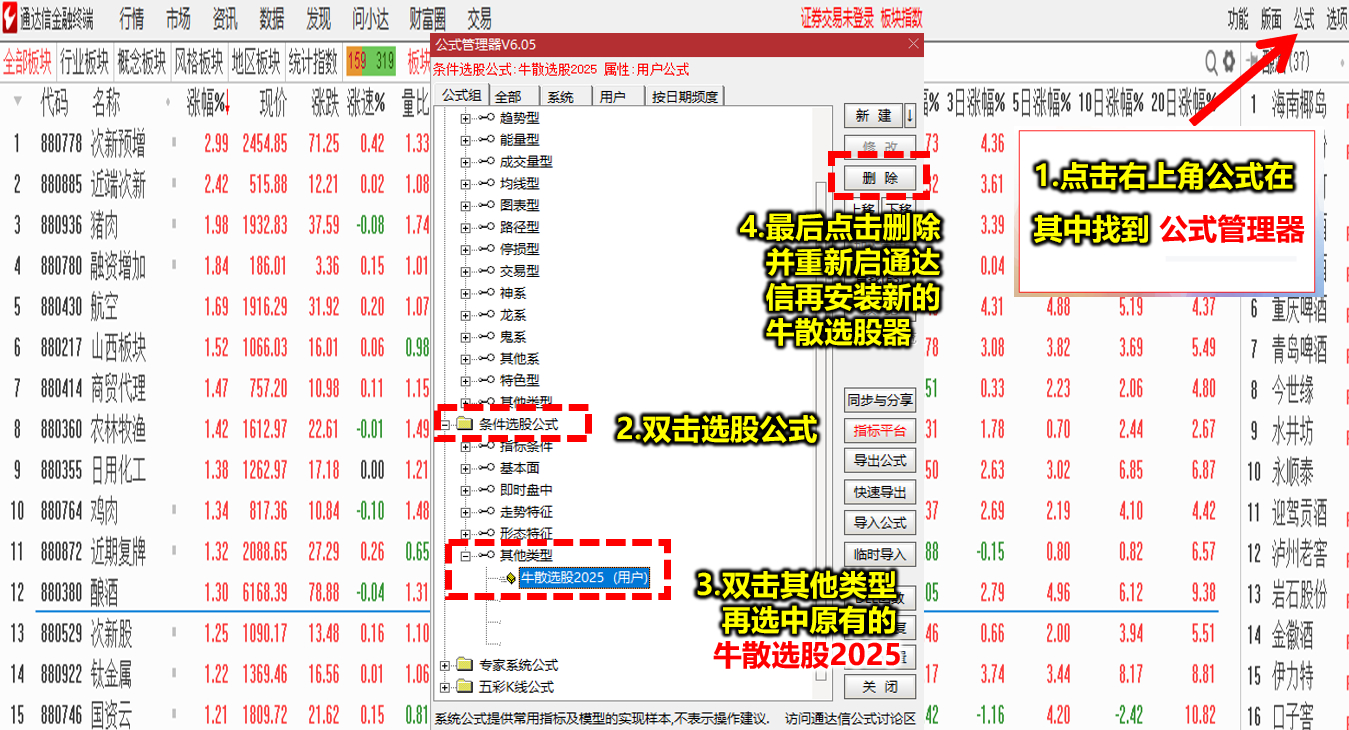Switch to the 公式组 tab
This screenshot has height=730, width=1349.
click(x=462, y=97)
